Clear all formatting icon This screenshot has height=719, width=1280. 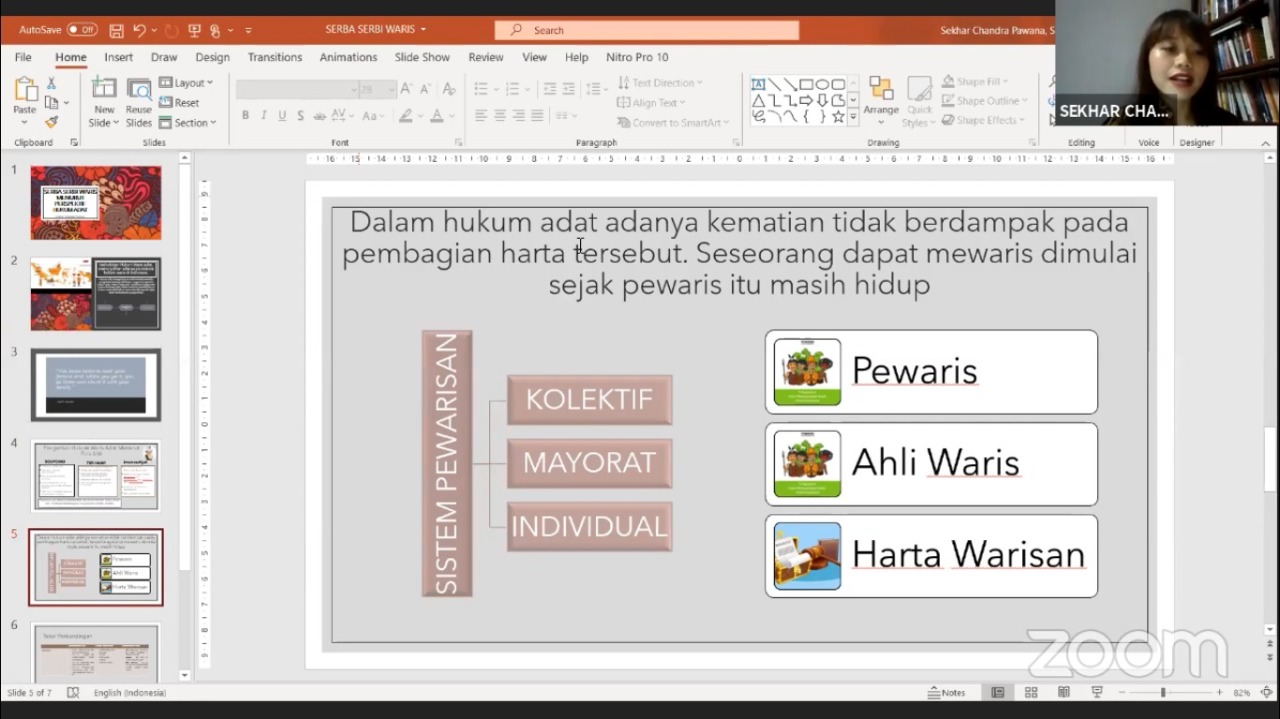pos(449,89)
